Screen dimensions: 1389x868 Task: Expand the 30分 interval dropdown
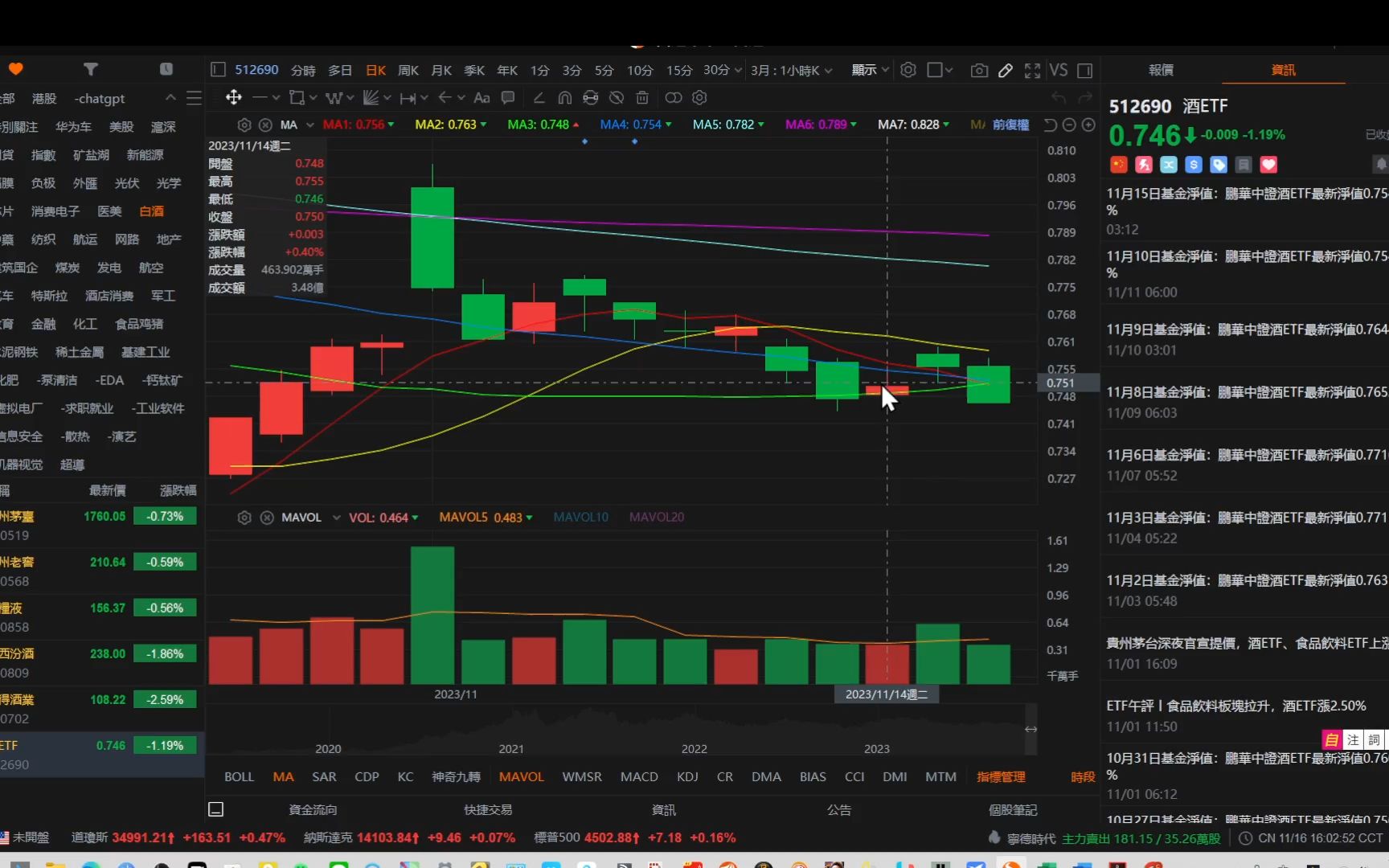[738, 70]
